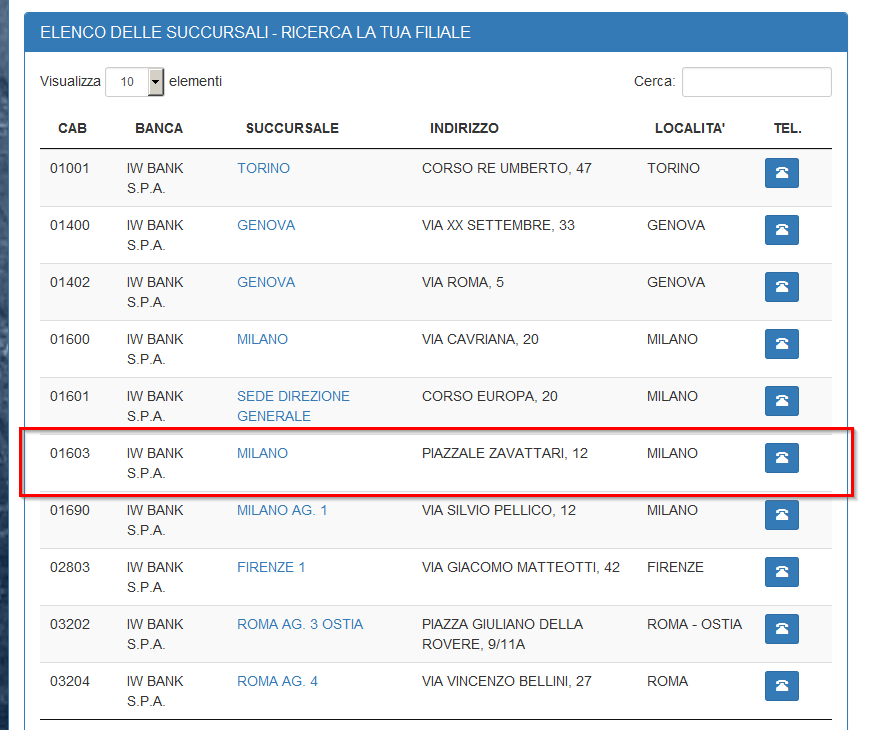Click CAB code 03204

coord(70,681)
